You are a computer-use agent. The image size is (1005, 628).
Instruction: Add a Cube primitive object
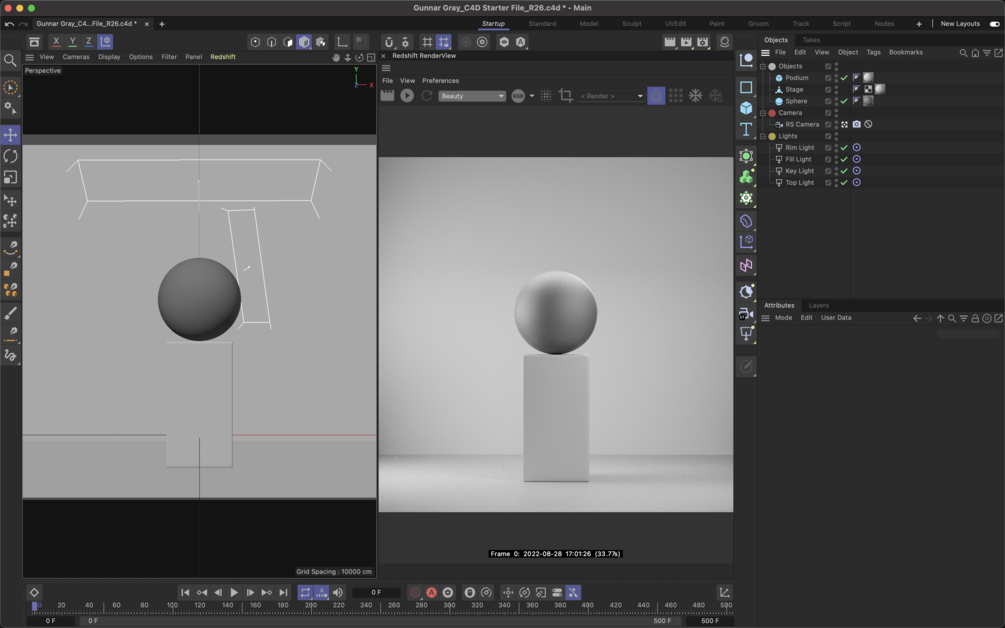point(746,108)
